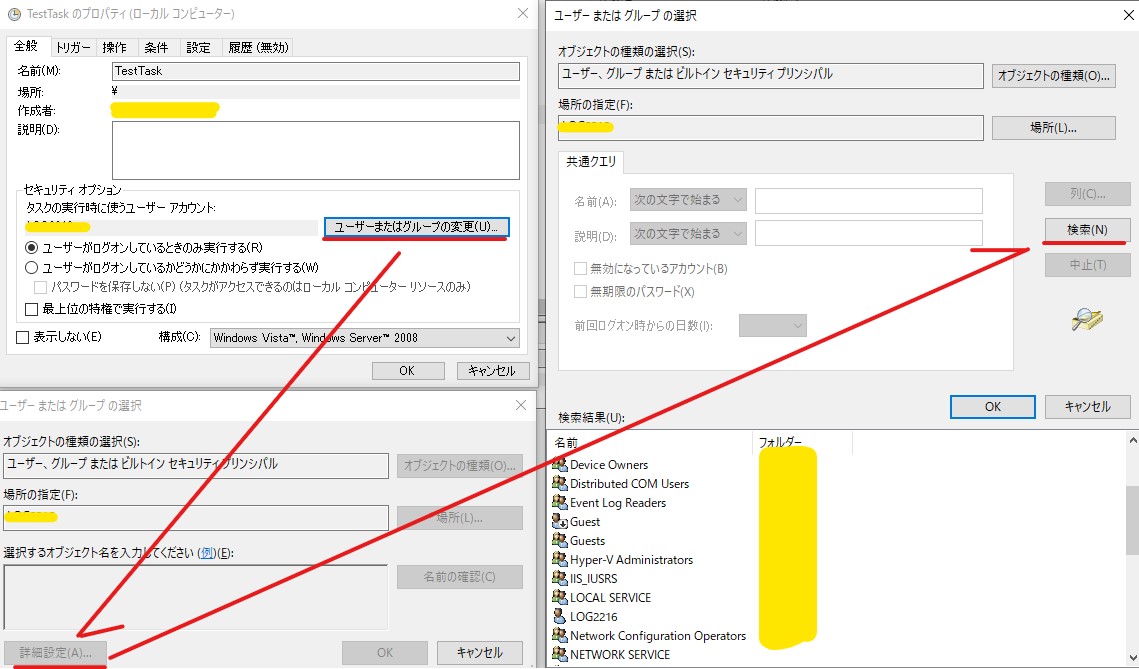Select the LOG2216 user icon
1139x669 pixels.
(559, 616)
